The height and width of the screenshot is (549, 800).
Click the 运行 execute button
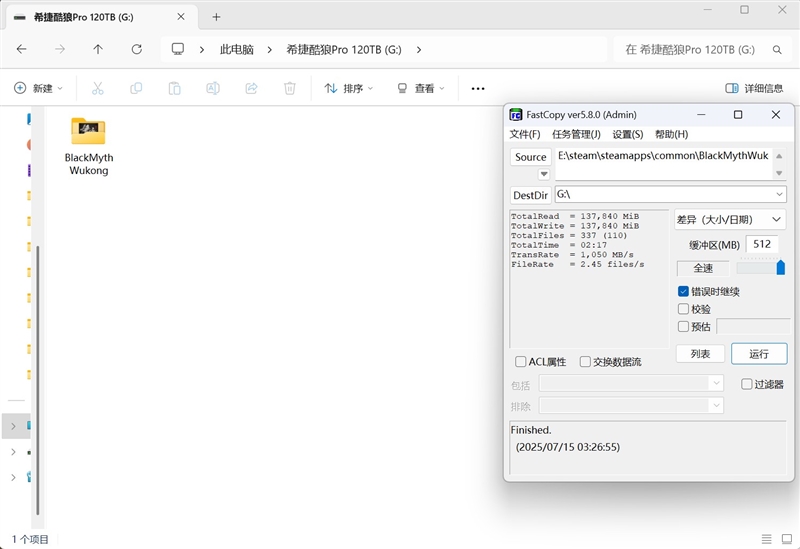click(759, 354)
